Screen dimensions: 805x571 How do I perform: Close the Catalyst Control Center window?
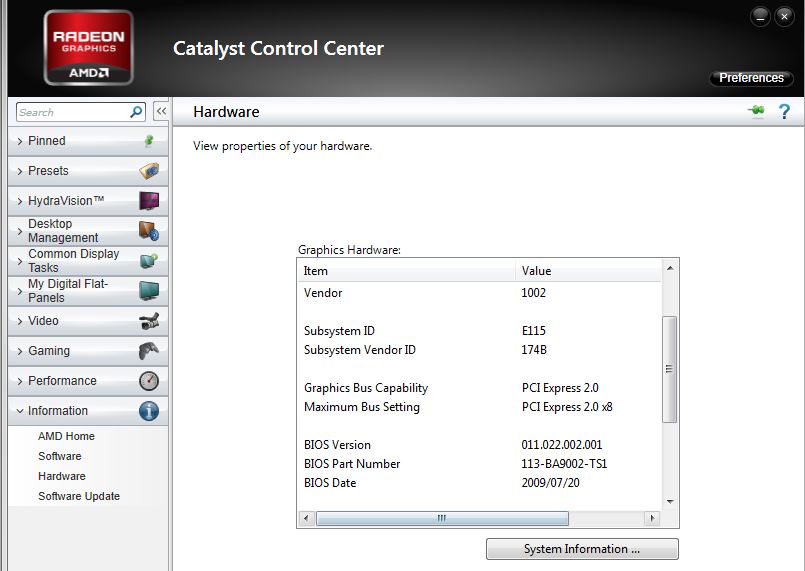[x=784, y=16]
